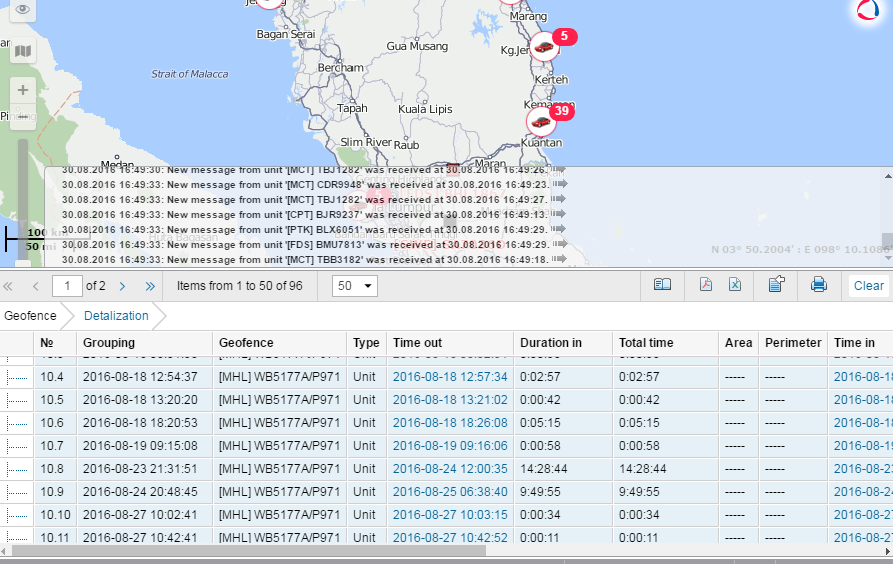Zoom out with the minus button

(x=23, y=116)
